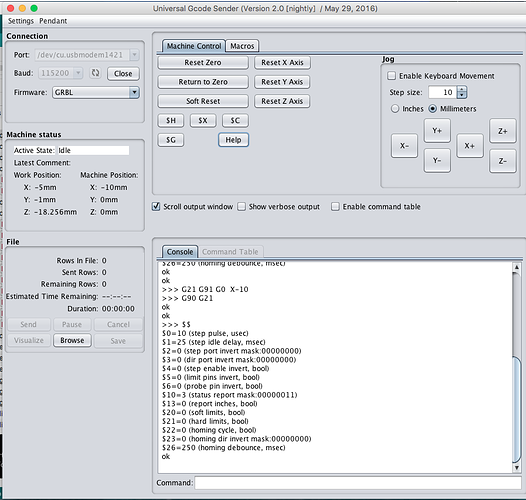This screenshot has width=526, height=500.
Task: Click the console scrollbar down arrow
Action: point(517,468)
